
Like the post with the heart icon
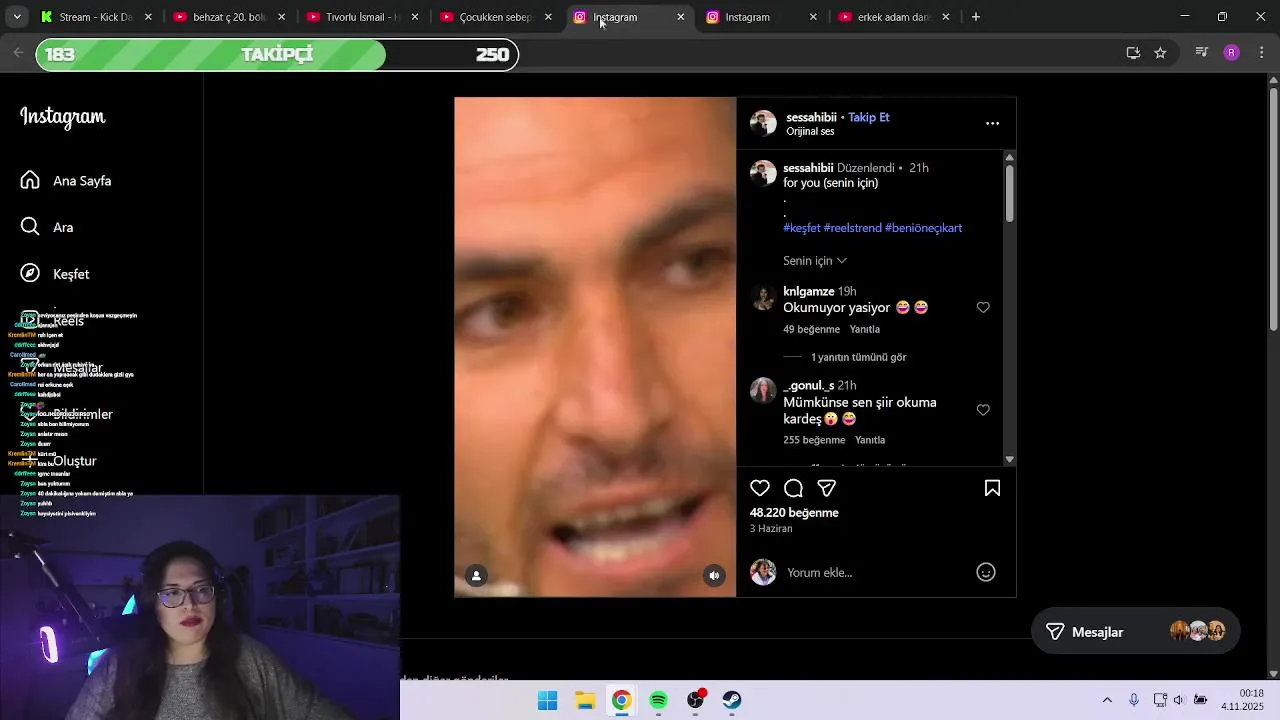(x=760, y=488)
